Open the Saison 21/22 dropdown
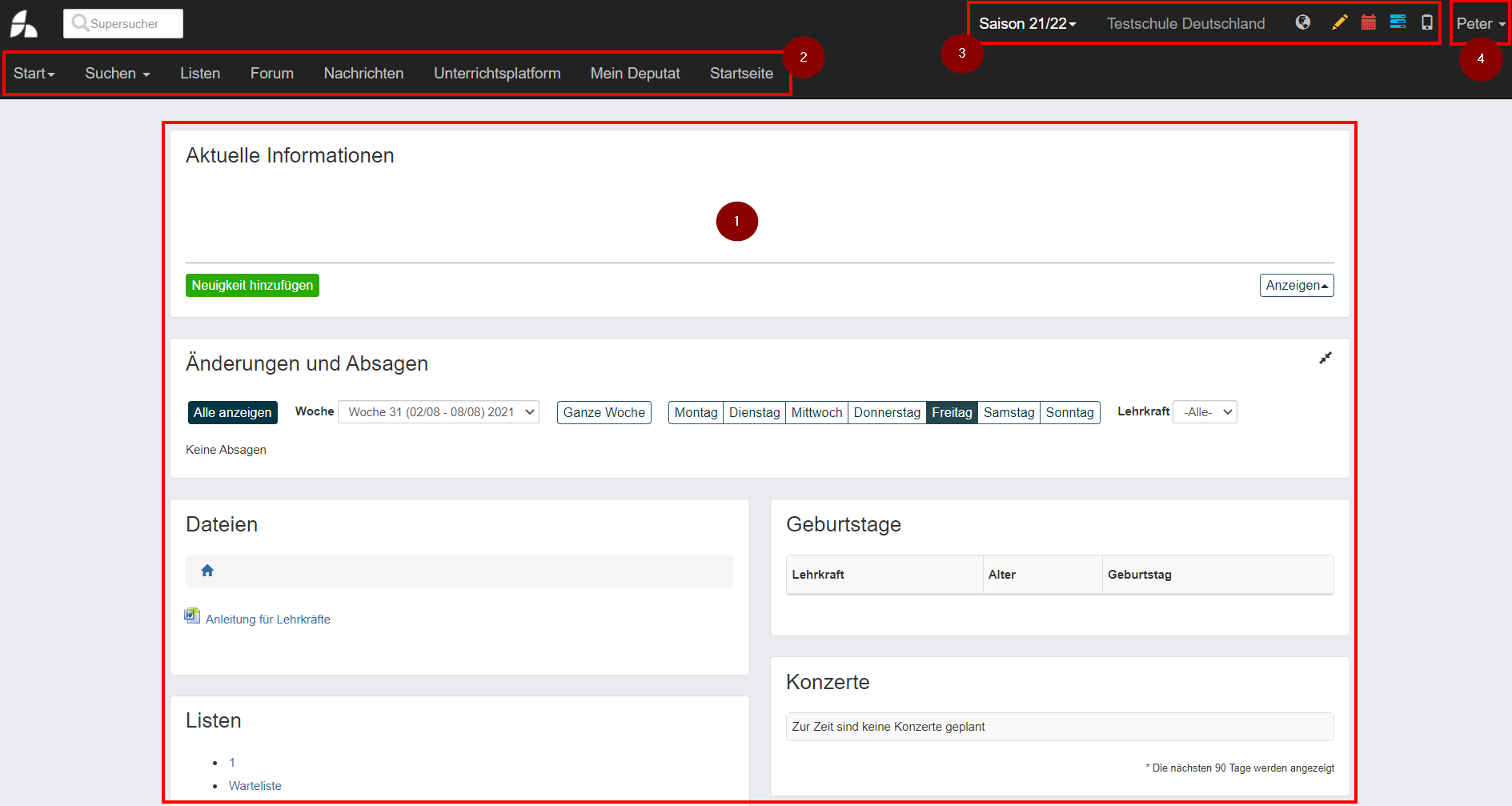Viewport: 1512px width, 806px height. pos(1027,24)
